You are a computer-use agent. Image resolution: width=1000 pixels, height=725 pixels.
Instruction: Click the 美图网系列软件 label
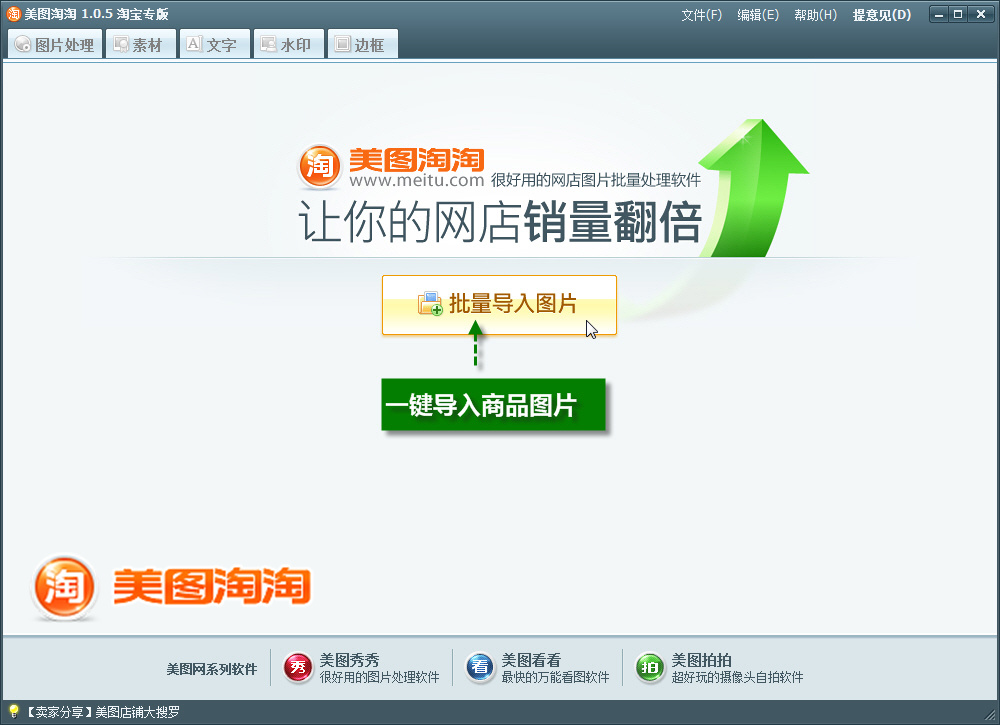click(212, 669)
